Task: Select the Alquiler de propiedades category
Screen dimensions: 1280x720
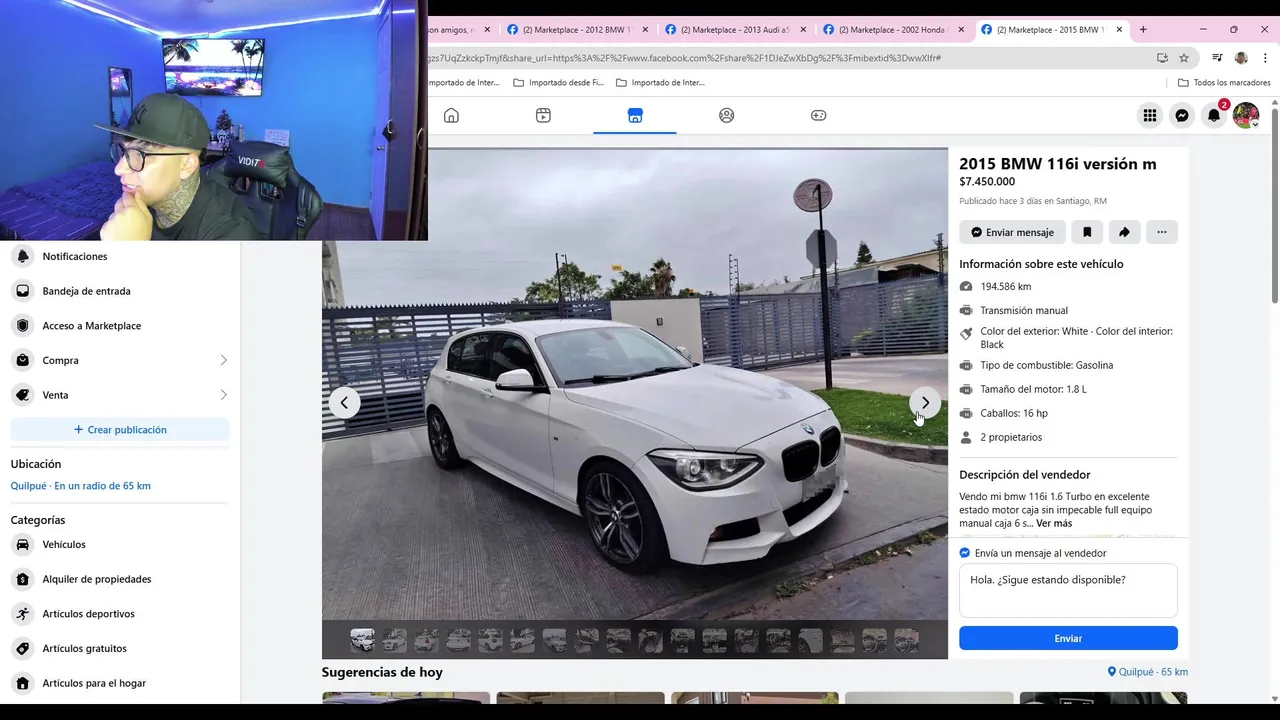Action: 120,579
